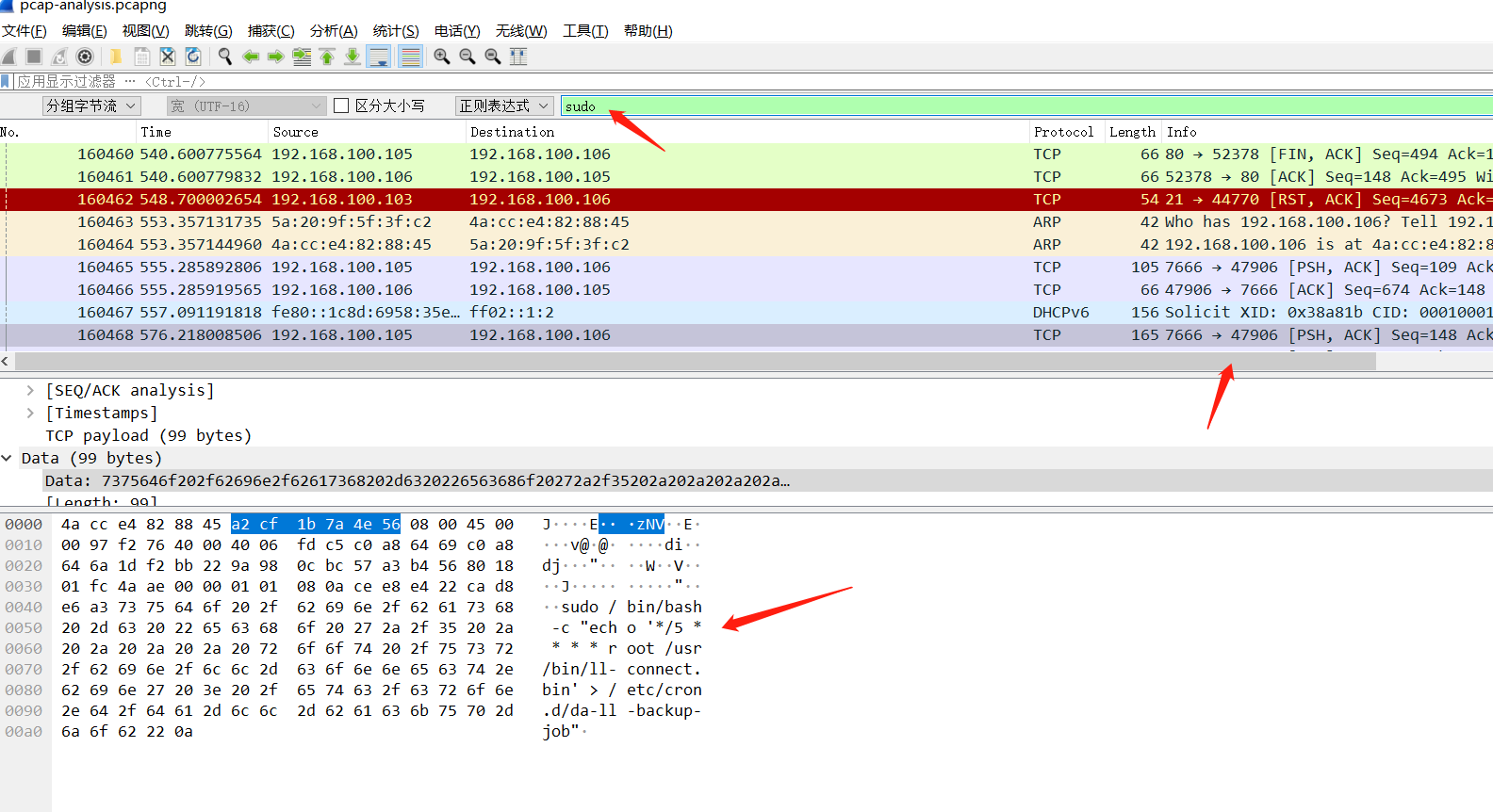The width and height of the screenshot is (1493, 812).
Task: Sort by the Protocol column header
Action: click(1066, 132)
